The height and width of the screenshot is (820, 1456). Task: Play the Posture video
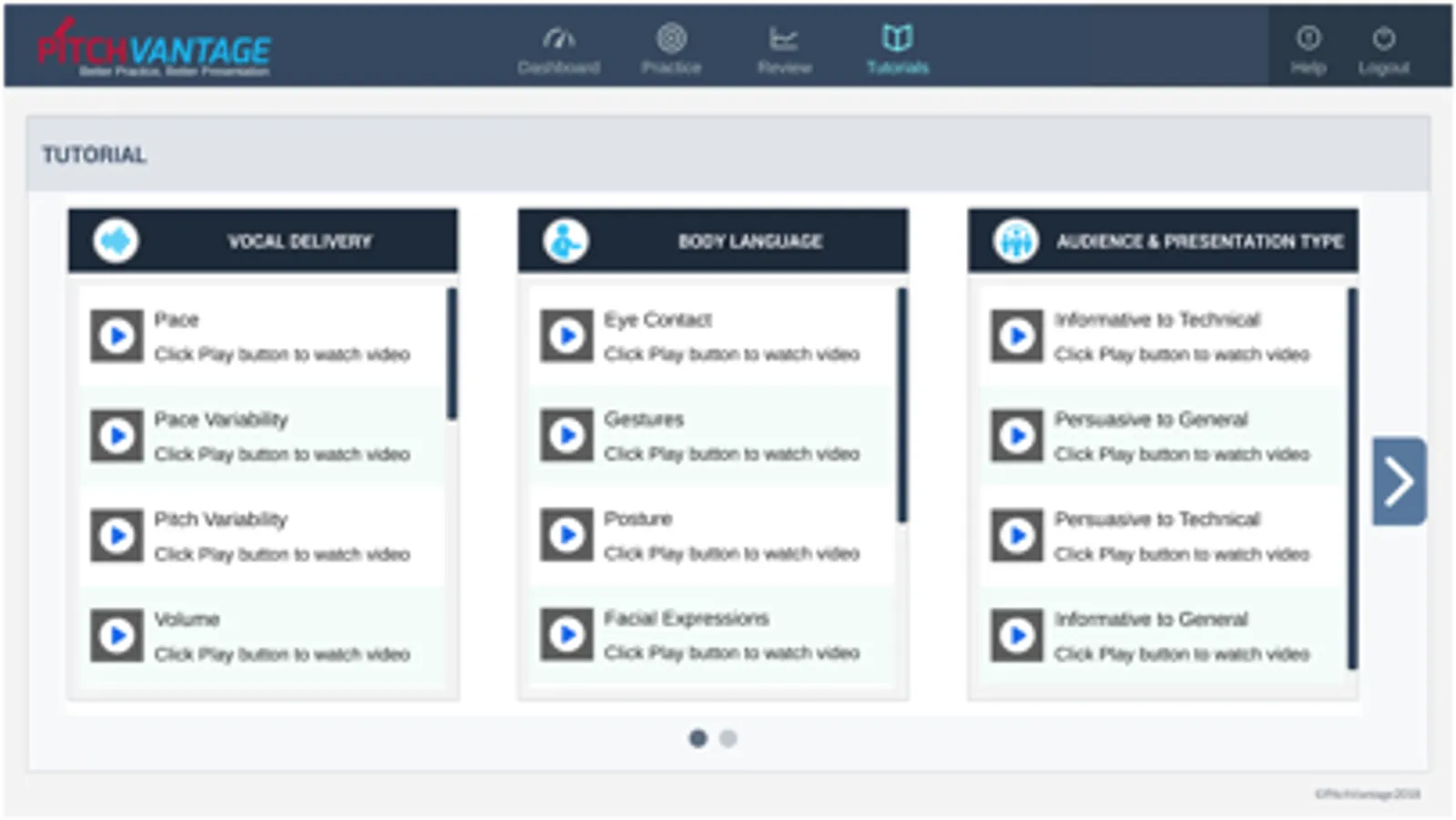[566, 535]
